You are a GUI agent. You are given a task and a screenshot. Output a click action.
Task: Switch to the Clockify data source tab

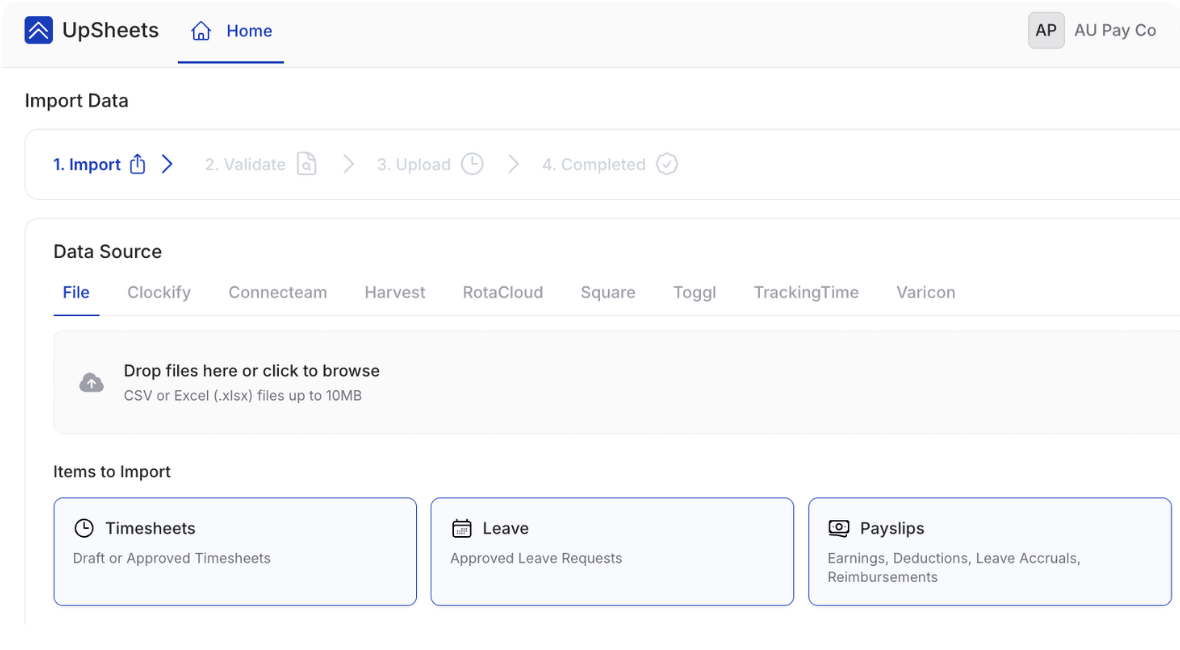pos(159,292)
